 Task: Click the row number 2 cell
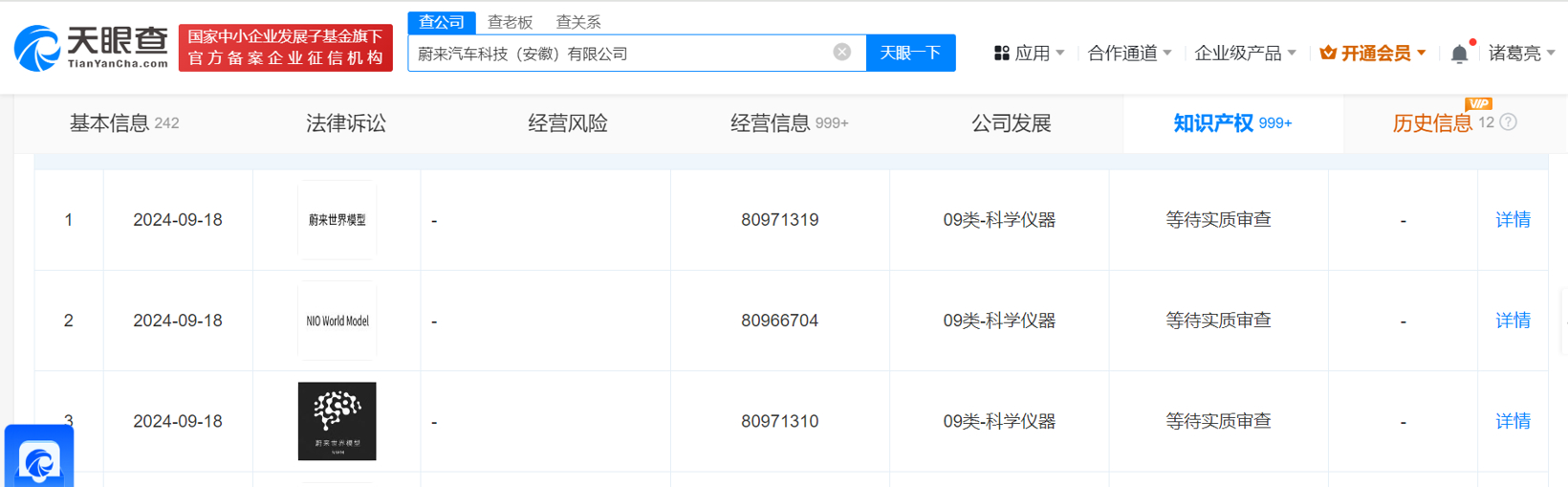pyautogui.click(x=69, y=321)
